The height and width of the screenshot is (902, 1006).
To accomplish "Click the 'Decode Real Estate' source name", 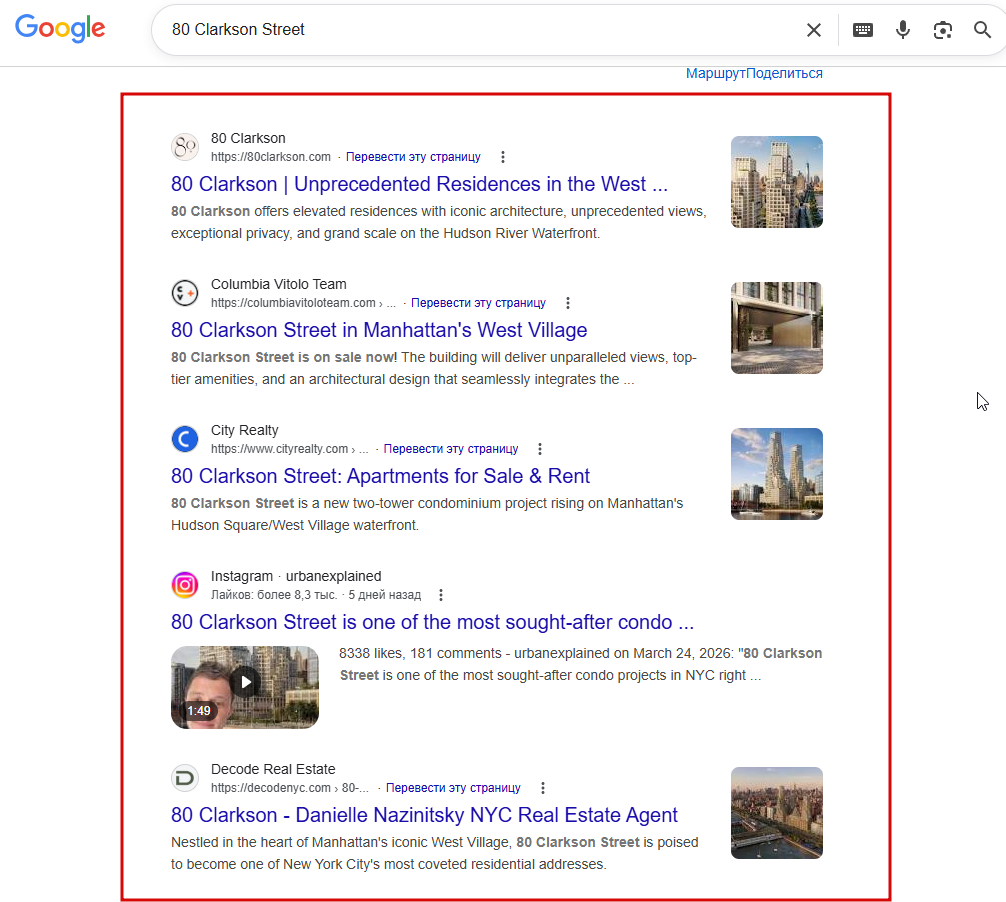I will [x=273, y=769].
